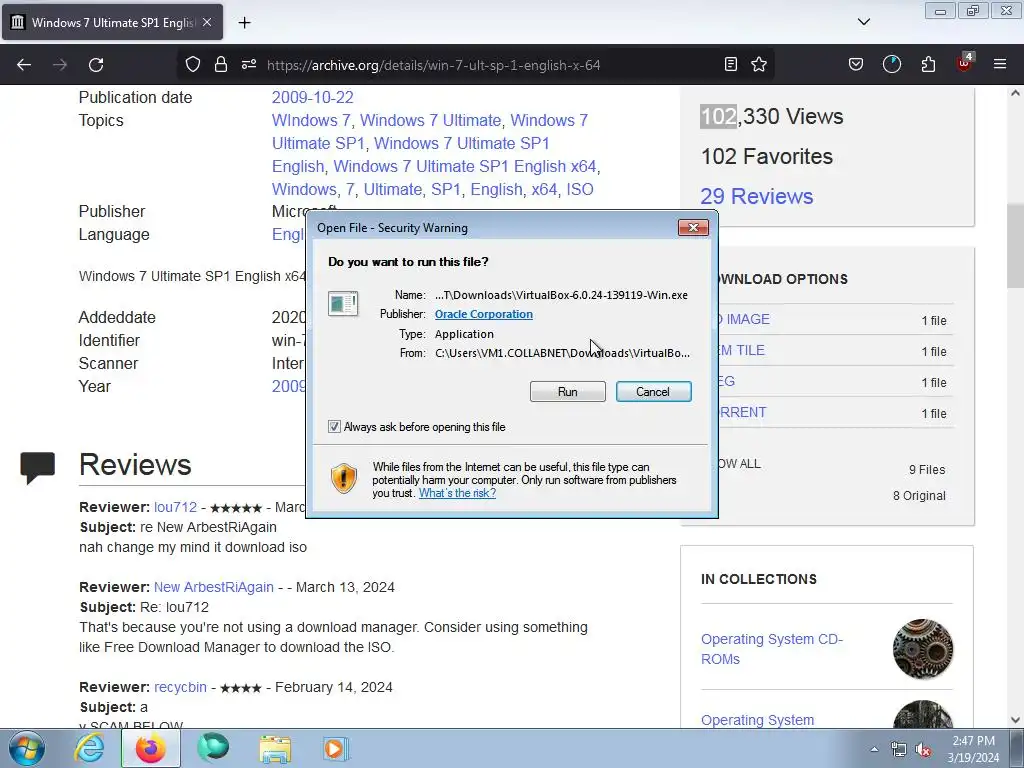The width and height of the screenshot is (1024, 768).
Task: Open reviewer lou712 profile link
Action: 175,507
